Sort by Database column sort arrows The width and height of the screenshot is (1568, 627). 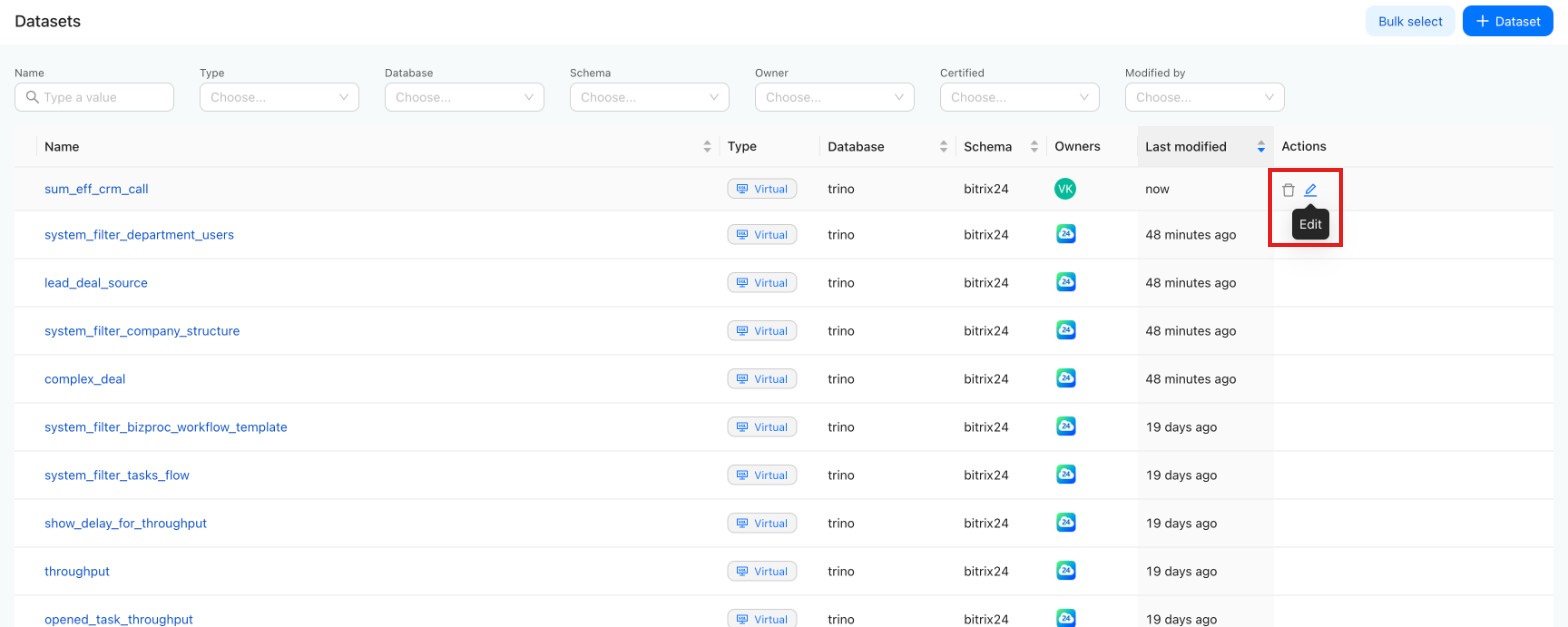943,147
